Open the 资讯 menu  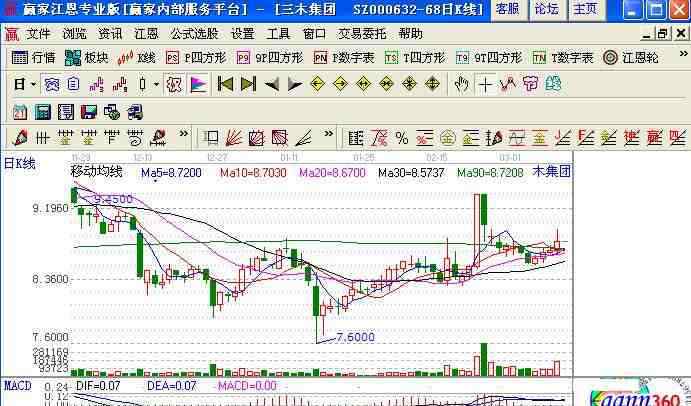[x=110, y=34]
